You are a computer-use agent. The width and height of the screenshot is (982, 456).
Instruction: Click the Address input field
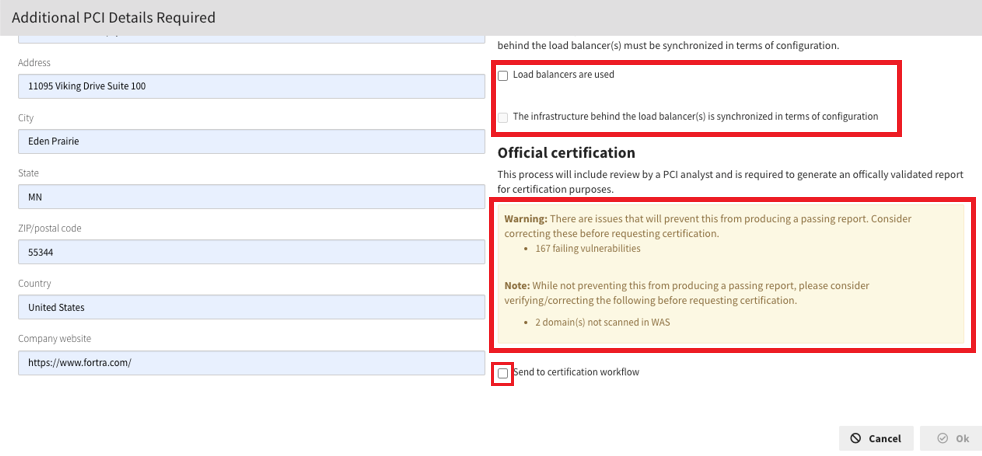(247, 87)
